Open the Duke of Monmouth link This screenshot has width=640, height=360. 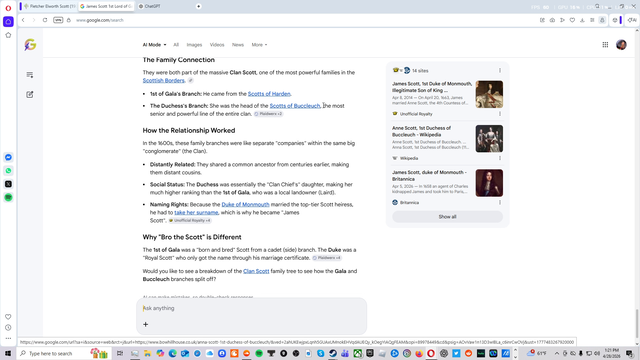click(245, 204)
